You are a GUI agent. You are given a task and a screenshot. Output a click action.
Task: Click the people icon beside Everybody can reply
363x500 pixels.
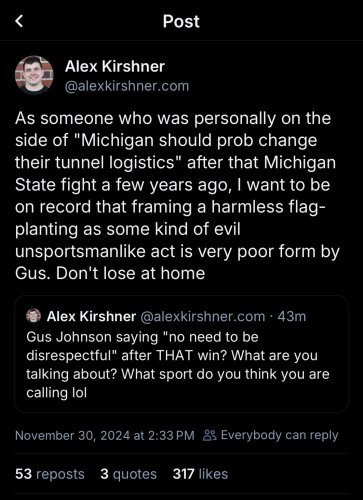tap(210, 435)
